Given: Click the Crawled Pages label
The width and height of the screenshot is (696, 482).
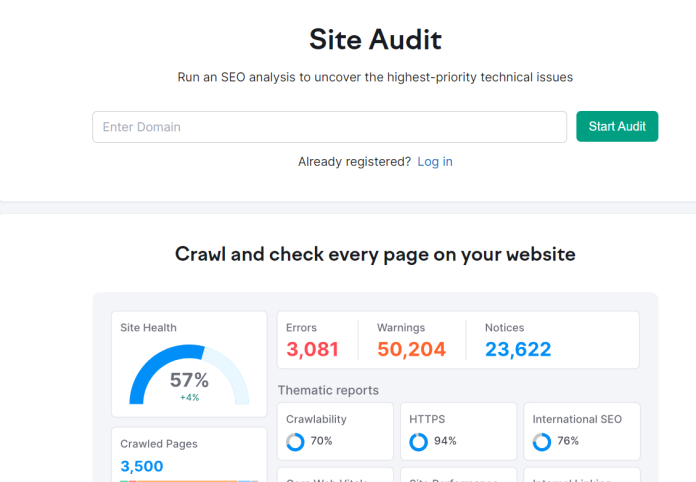Looking at the screenshot, I should [x=159, y=444].
